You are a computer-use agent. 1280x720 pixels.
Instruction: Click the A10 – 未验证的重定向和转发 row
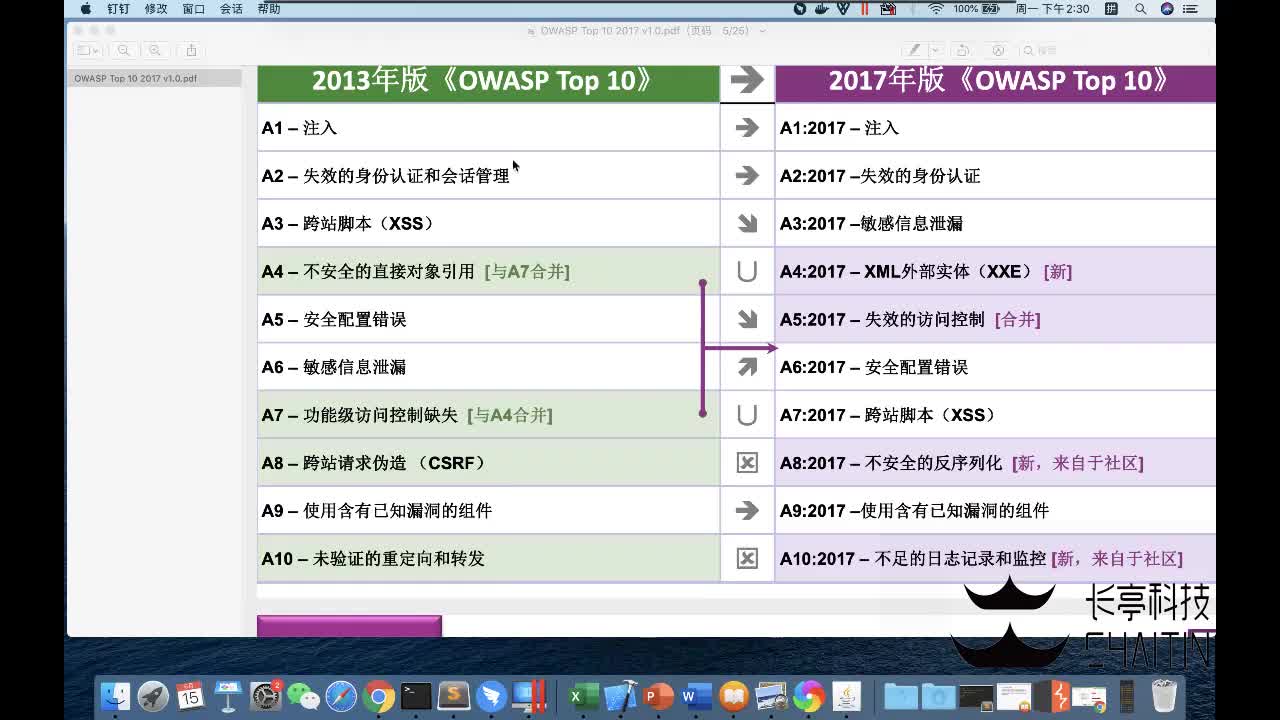click(488, 559)
